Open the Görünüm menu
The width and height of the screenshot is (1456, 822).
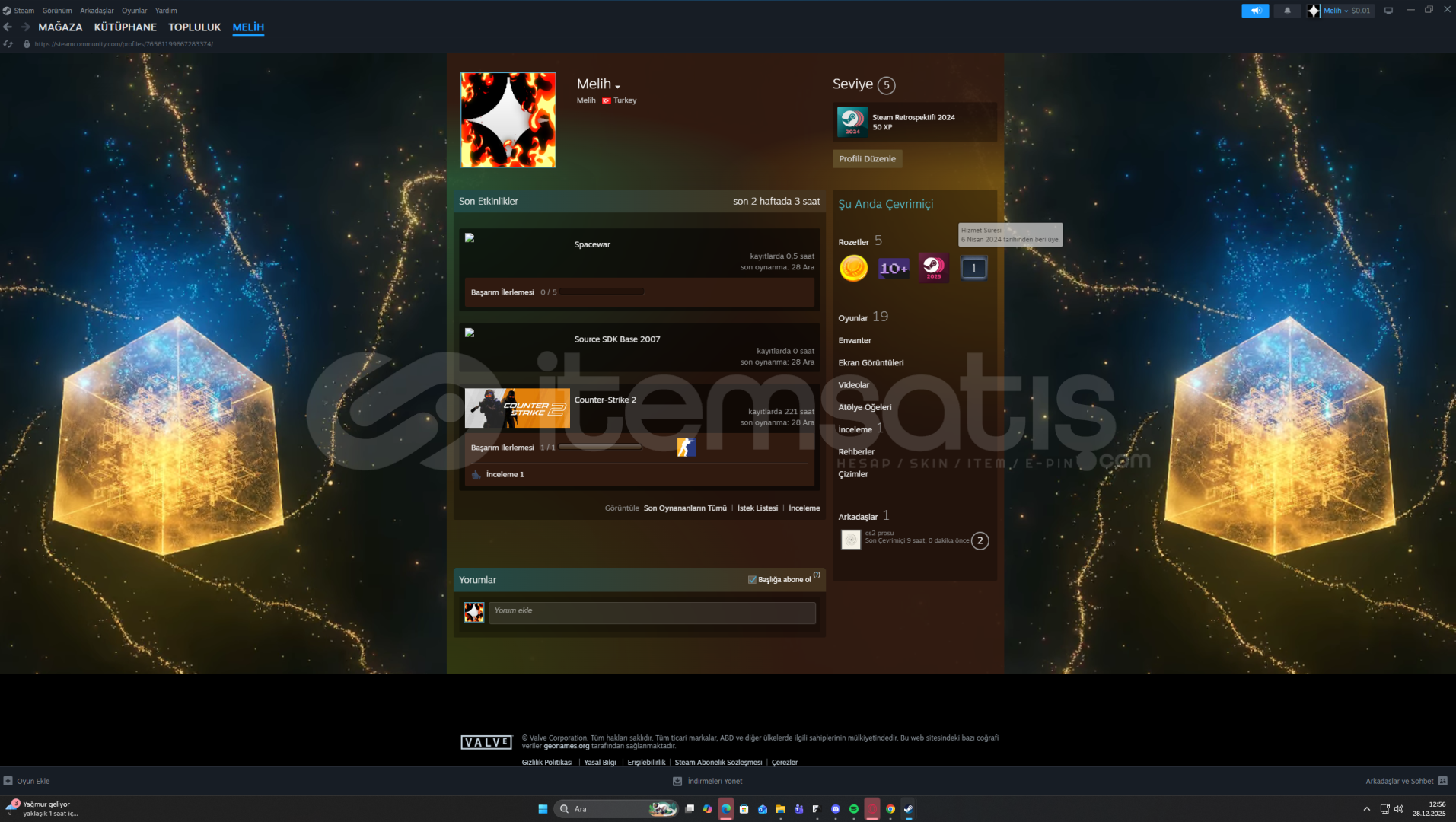click(57, 11)
